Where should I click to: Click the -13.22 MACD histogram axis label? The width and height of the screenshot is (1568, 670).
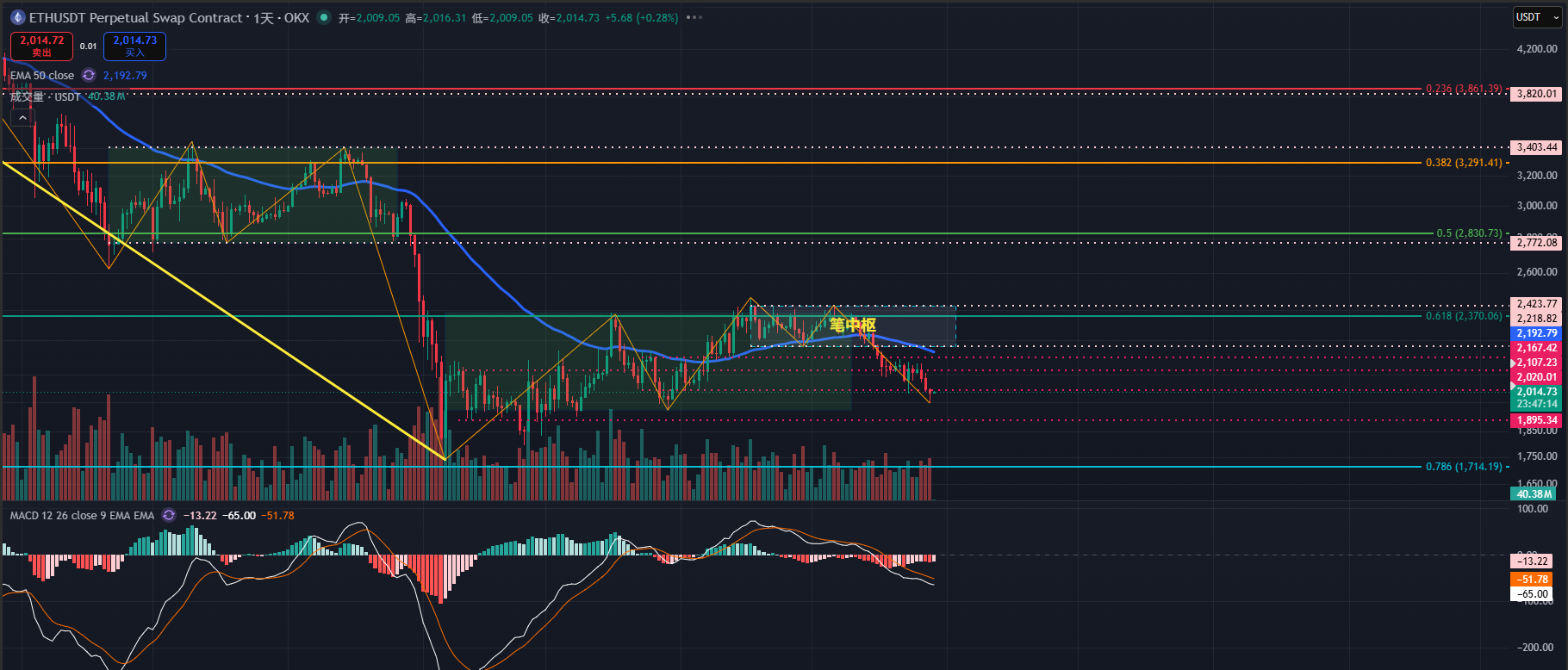tap(1533, 561)
